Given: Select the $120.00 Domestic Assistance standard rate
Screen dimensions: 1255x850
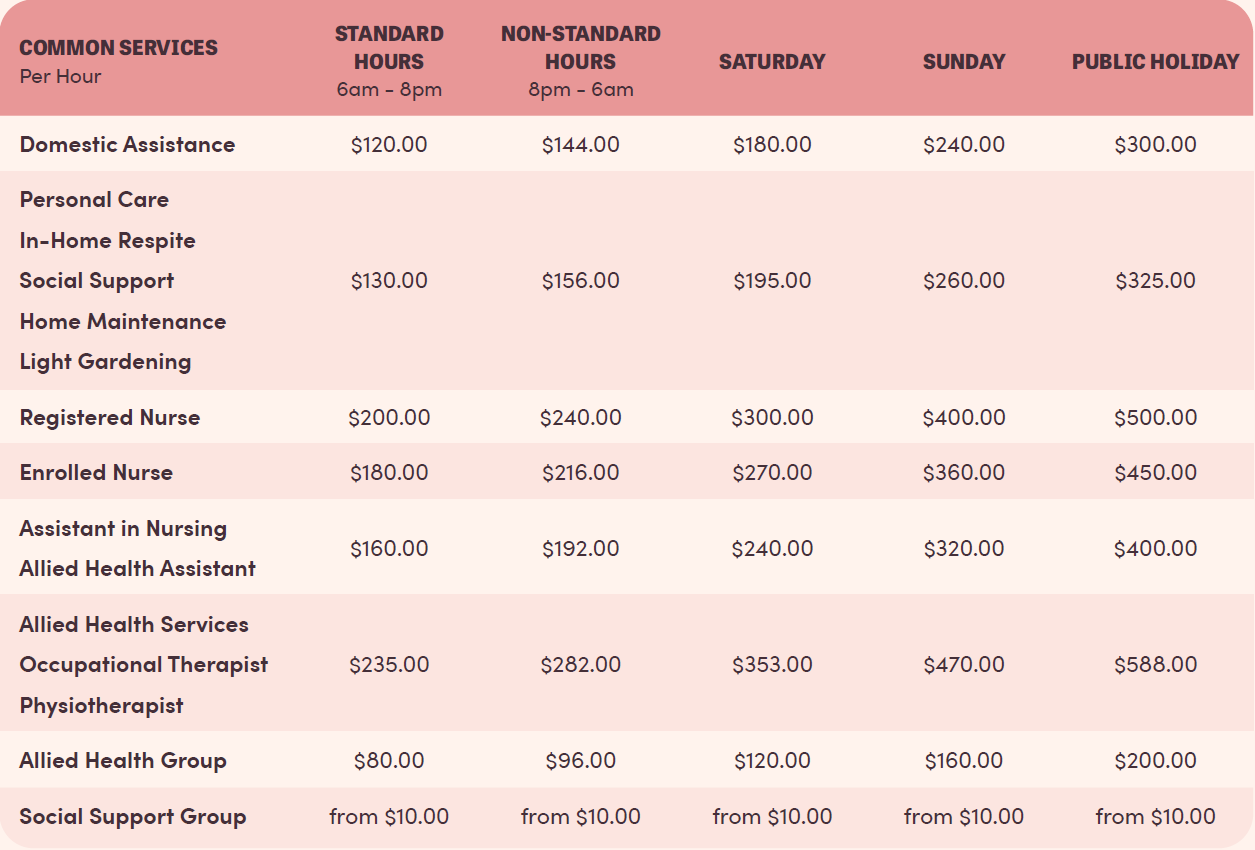Looking at the screenshot, I should [x=389, y=144].
